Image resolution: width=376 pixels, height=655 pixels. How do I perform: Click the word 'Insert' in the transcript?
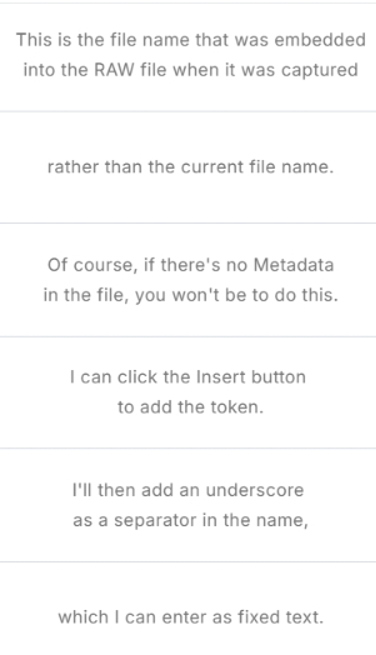pyautogui.click(x=215, y=377)
